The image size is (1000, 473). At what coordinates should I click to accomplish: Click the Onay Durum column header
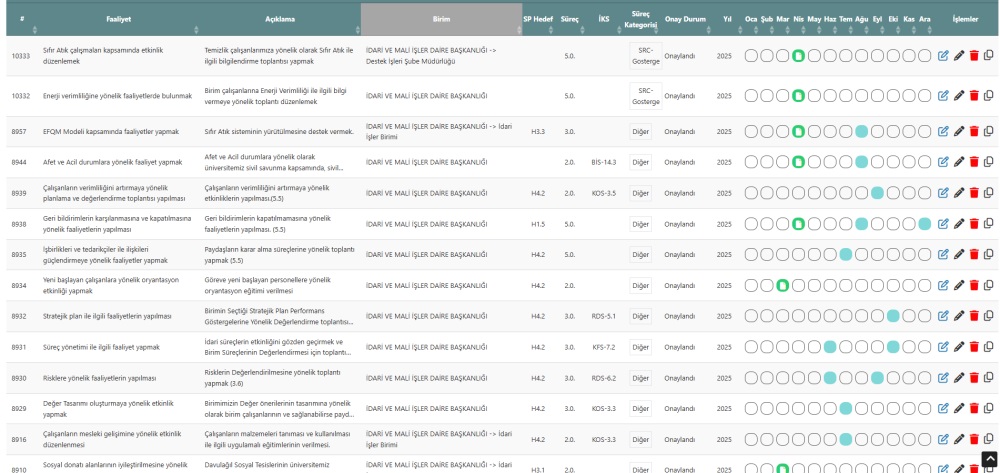(x=686, y=18)
